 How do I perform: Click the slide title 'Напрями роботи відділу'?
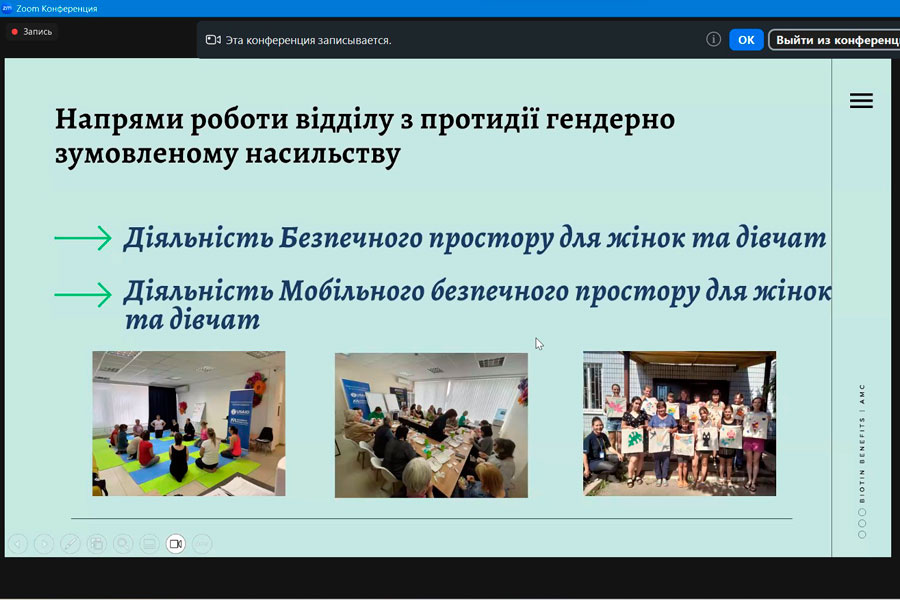click(224, 119)
